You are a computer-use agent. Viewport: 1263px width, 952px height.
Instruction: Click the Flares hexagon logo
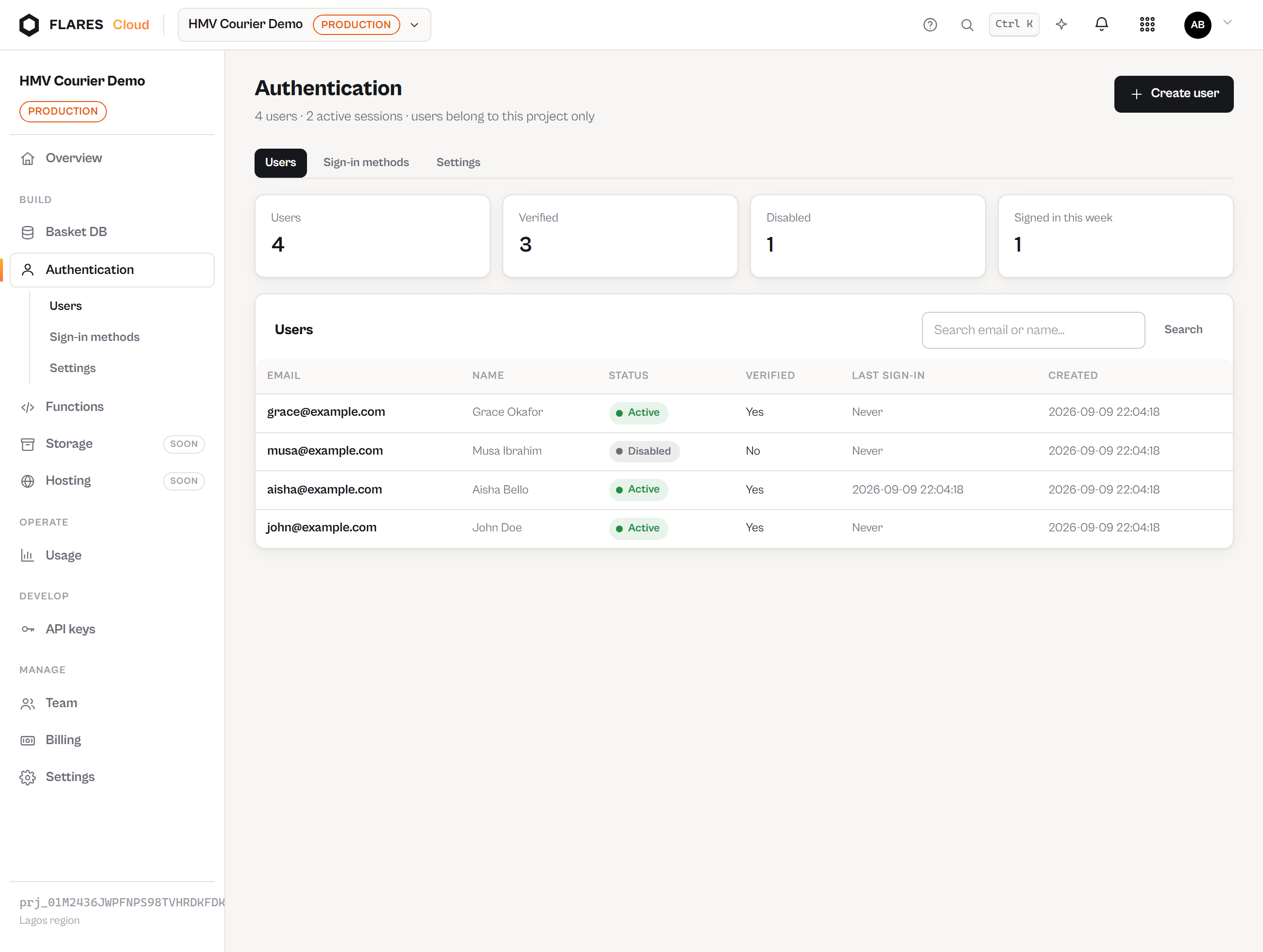coord(29,25)
